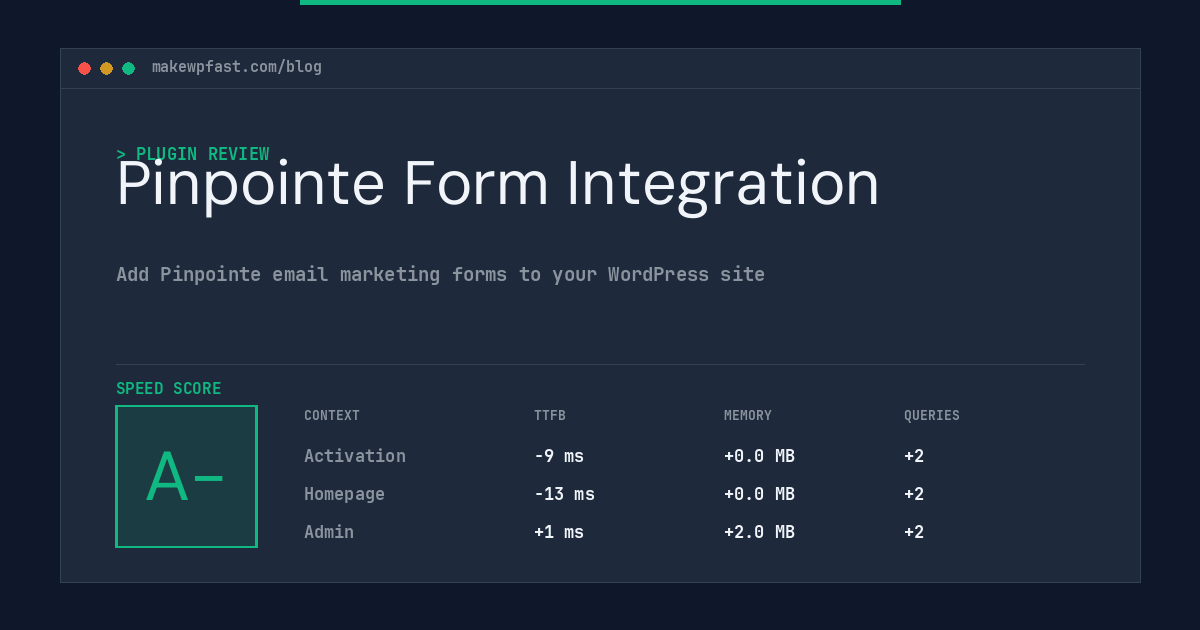Click the A- speed score badge

186,476
